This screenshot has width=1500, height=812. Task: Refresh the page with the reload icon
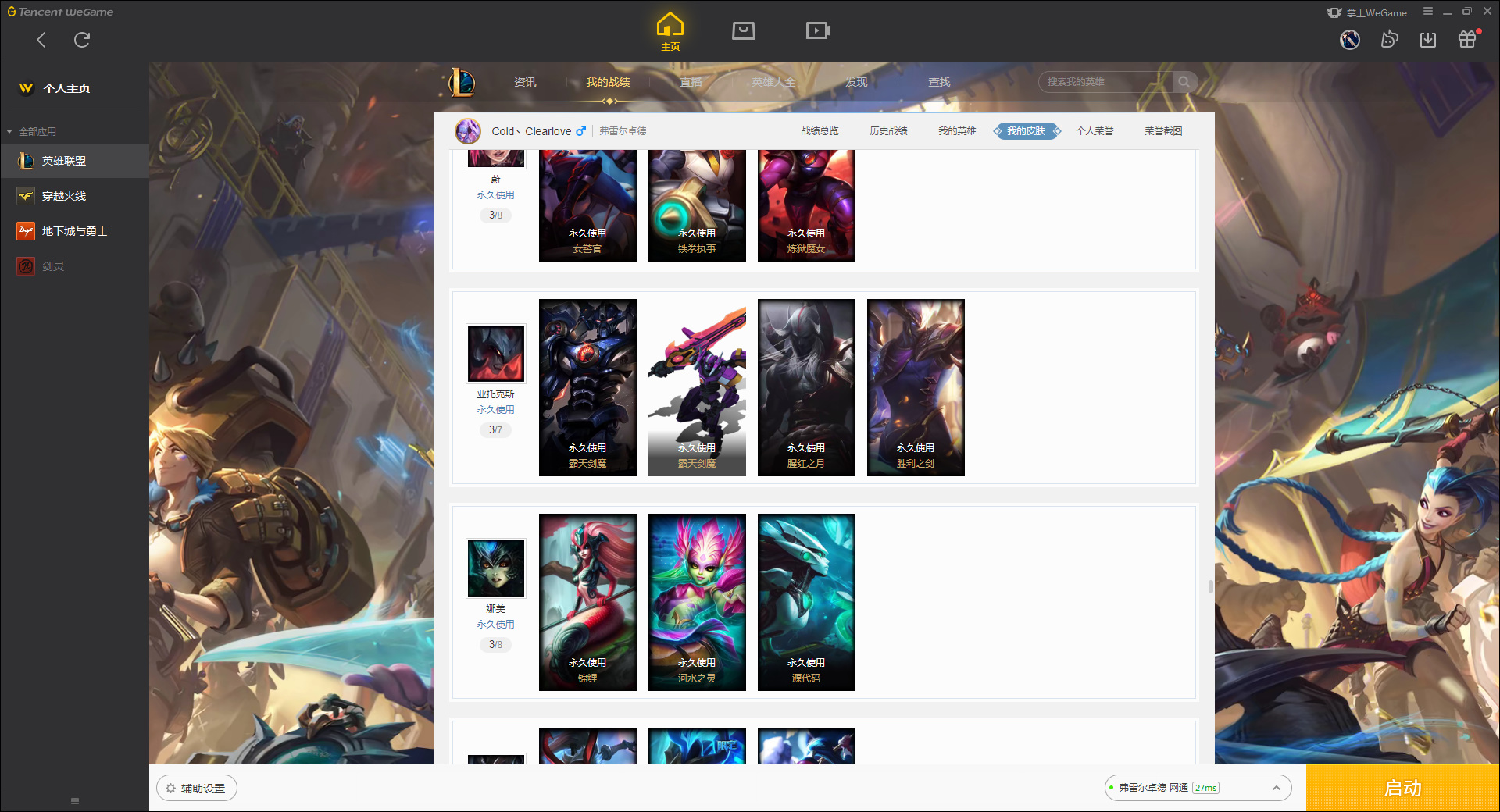click(82, 40)
